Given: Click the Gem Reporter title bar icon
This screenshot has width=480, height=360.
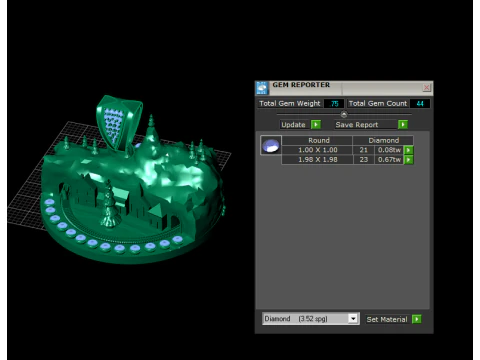Looking at the screenshot, I should coord(262,88).
